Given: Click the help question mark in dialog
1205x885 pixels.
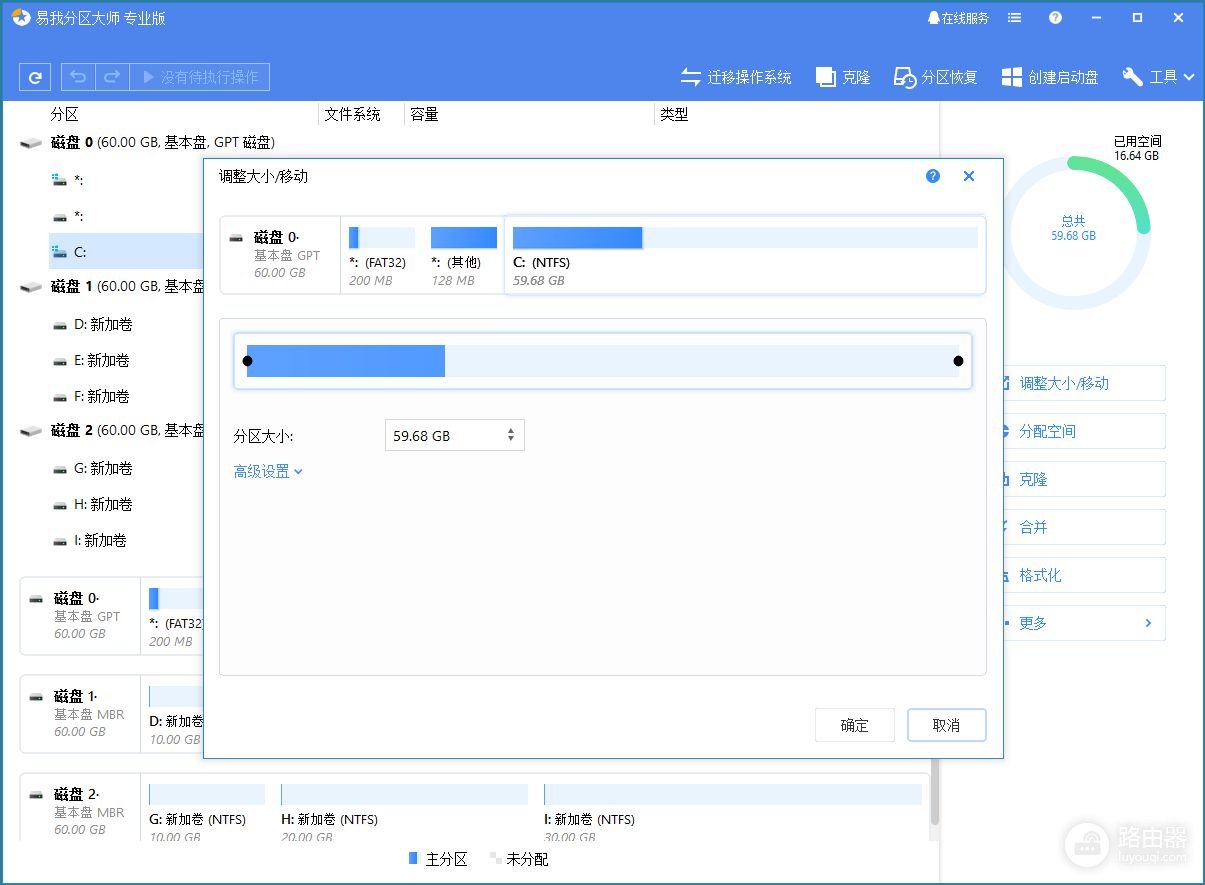Looking at the screenshot, I should 933,176.
